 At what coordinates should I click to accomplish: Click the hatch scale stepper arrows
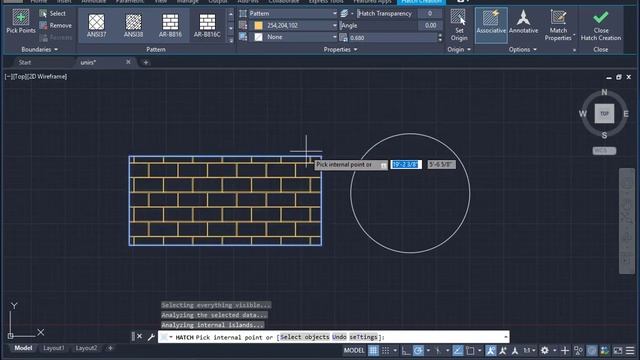click(440, 38)
